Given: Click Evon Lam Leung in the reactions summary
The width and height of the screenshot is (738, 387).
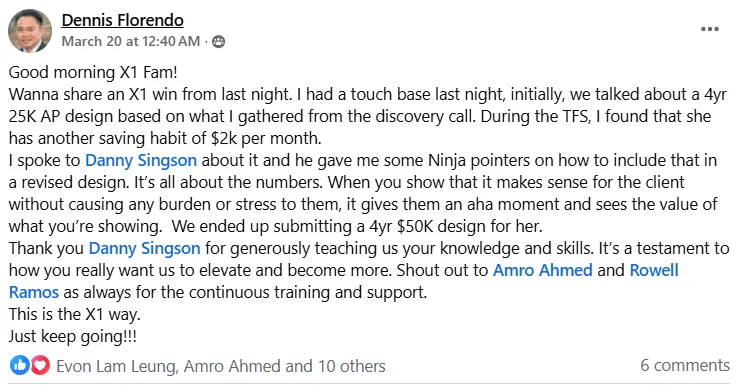Looking at the screenshot, I should [116, 366].
